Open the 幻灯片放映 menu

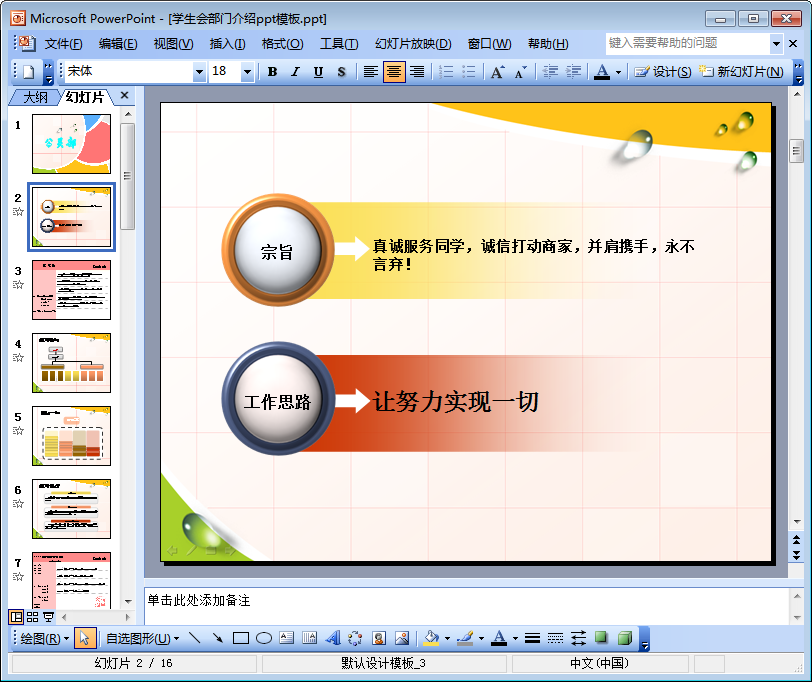point(413,44)
